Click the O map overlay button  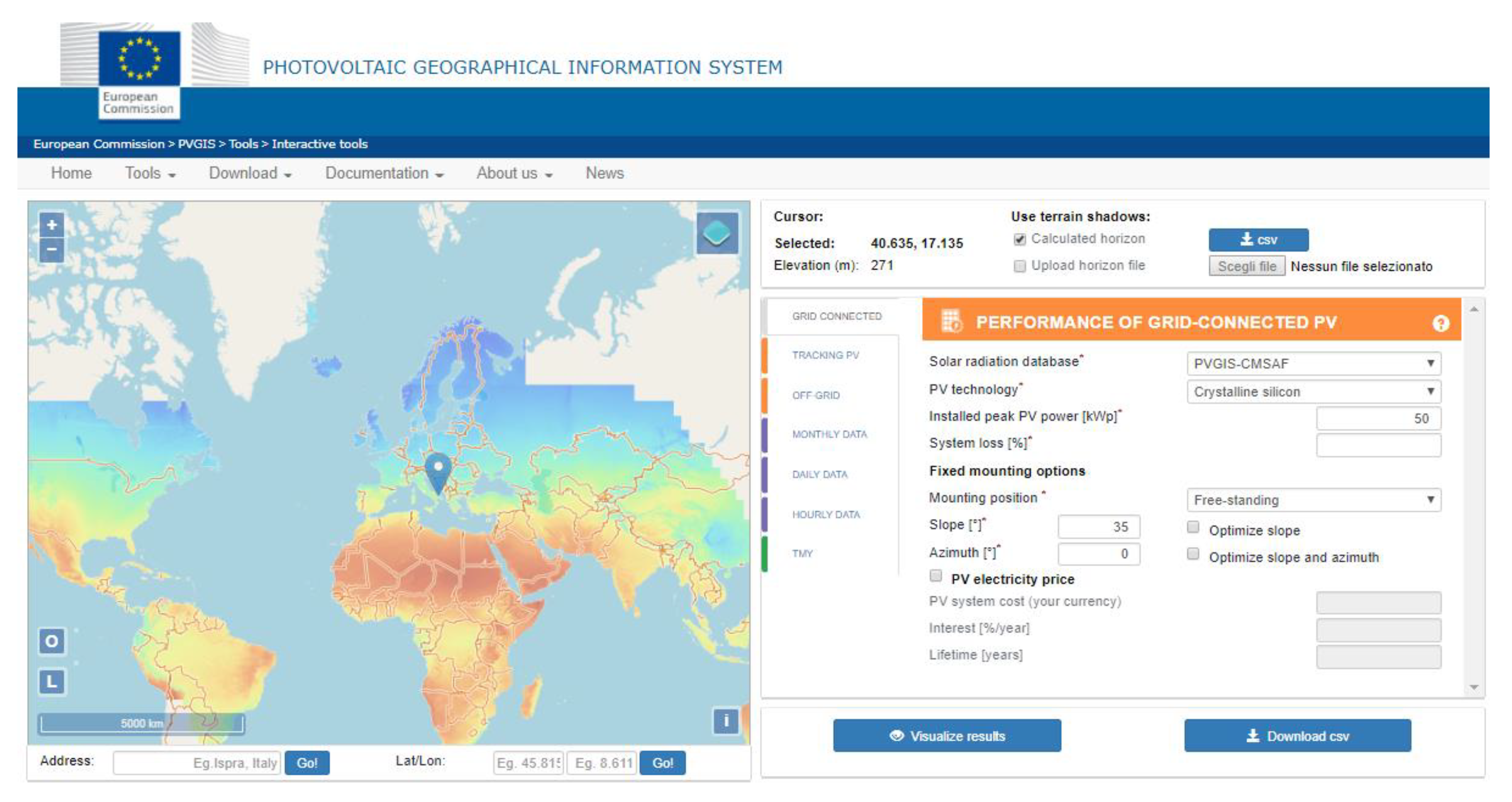pos(51,641)
